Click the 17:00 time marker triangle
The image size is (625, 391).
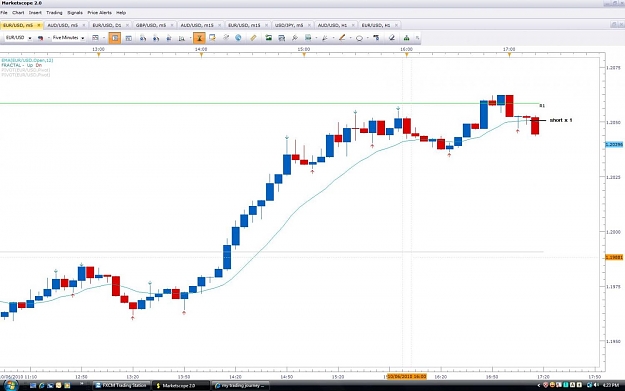pyautogui.click(x=509, y=55)
